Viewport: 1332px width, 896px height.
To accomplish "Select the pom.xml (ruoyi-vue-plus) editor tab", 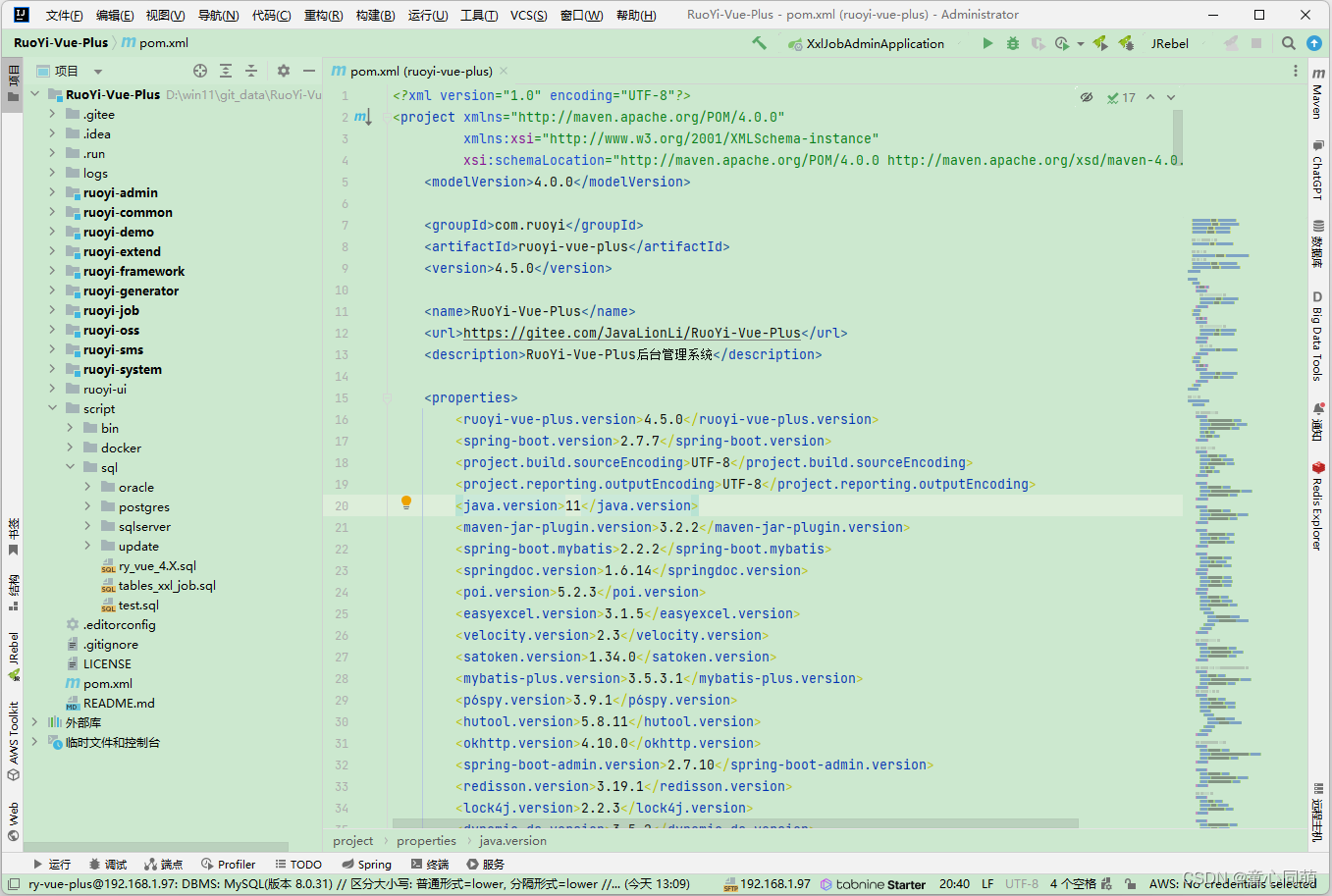I will 420,71.
